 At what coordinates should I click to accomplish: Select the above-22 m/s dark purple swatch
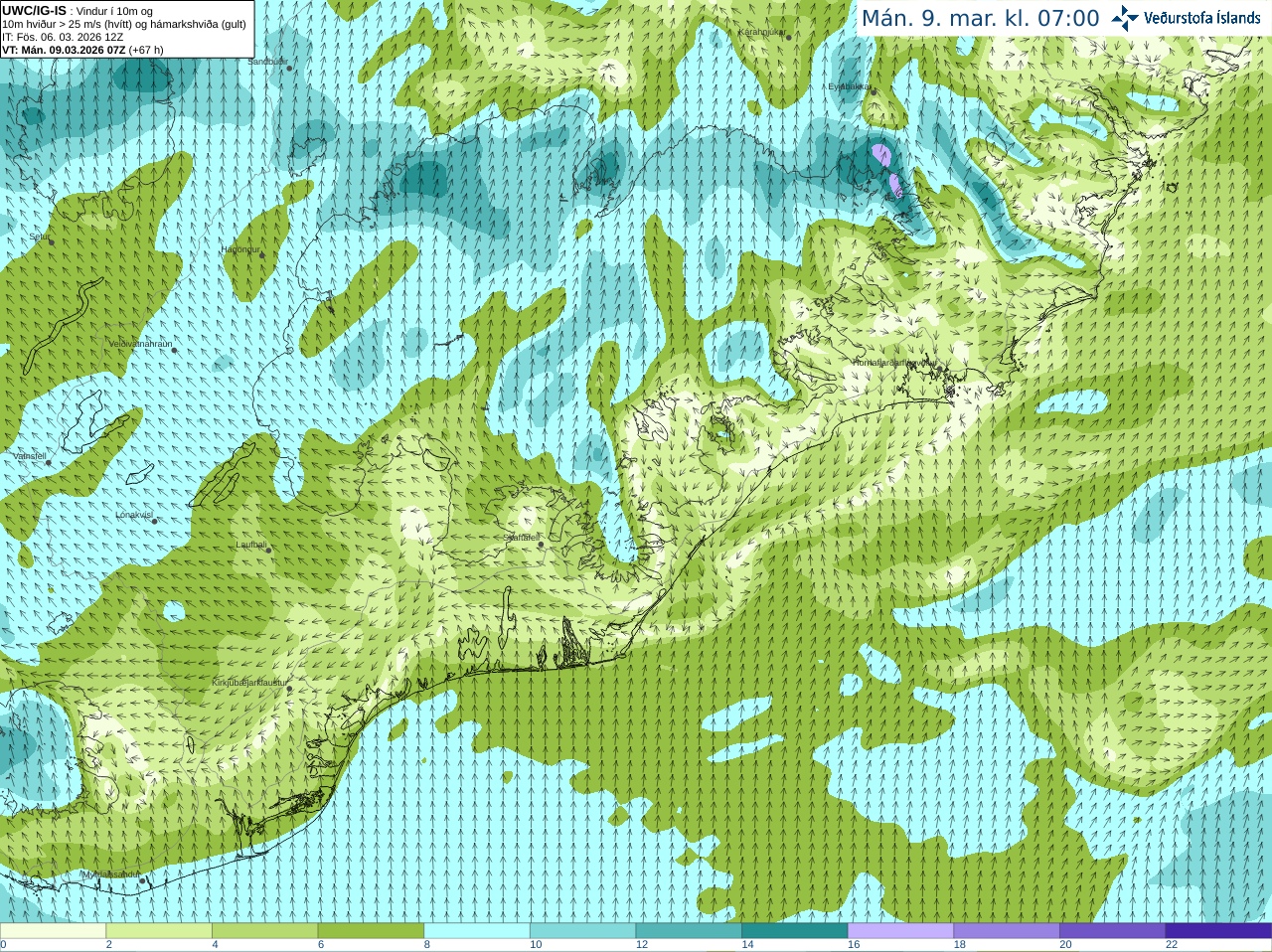[x=1218, y=931]
